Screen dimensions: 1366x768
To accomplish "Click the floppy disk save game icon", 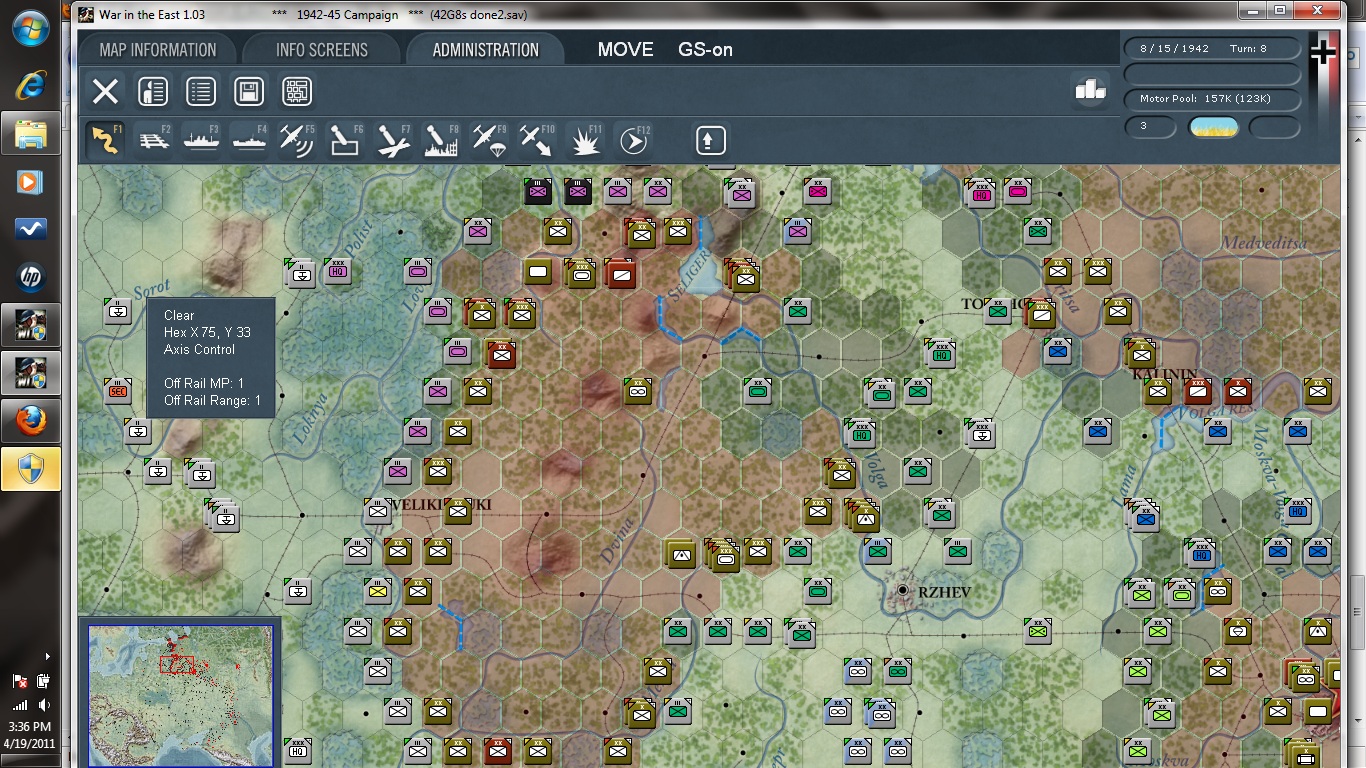I will pos(249,92).
